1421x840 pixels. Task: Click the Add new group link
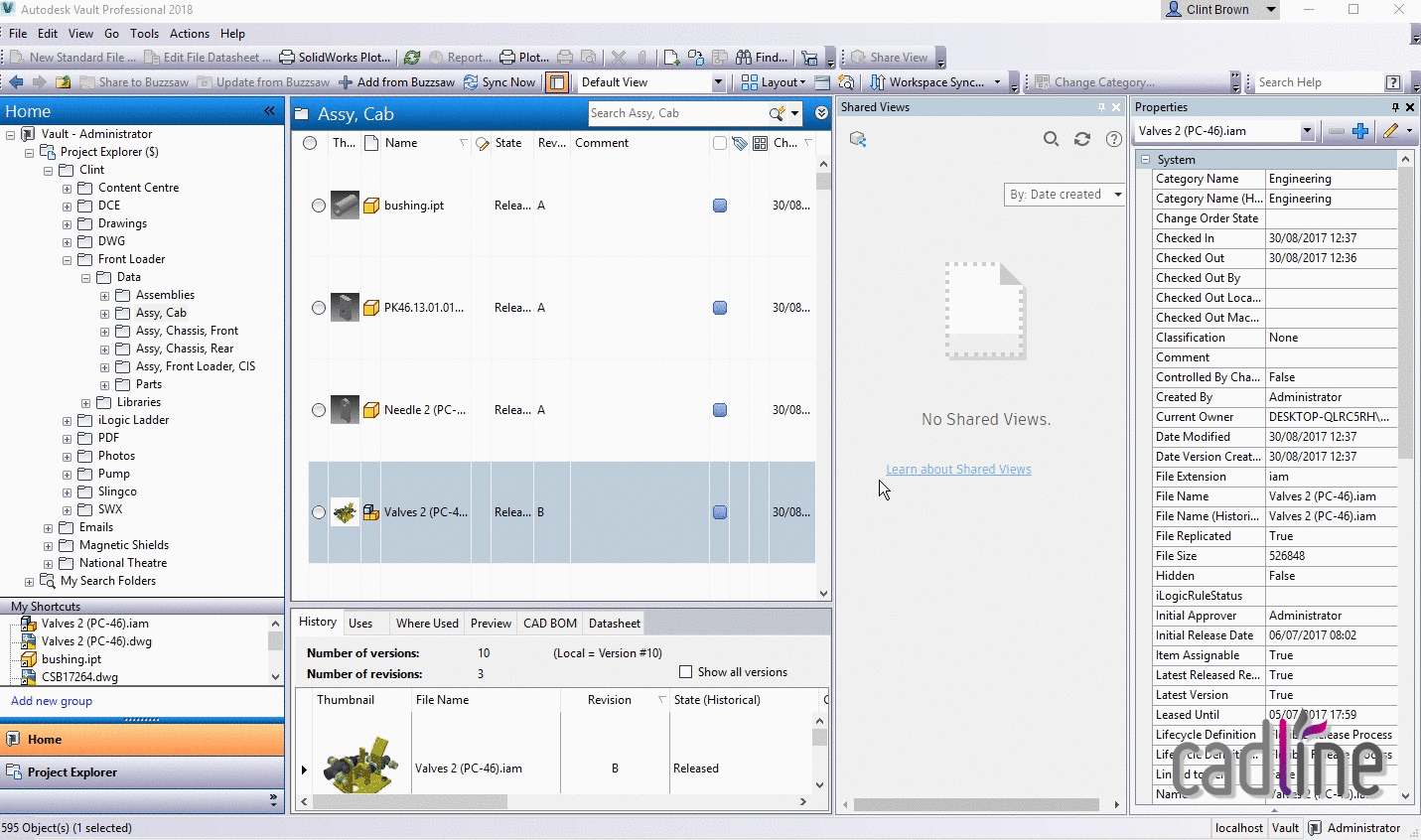(x=52, y=701)
